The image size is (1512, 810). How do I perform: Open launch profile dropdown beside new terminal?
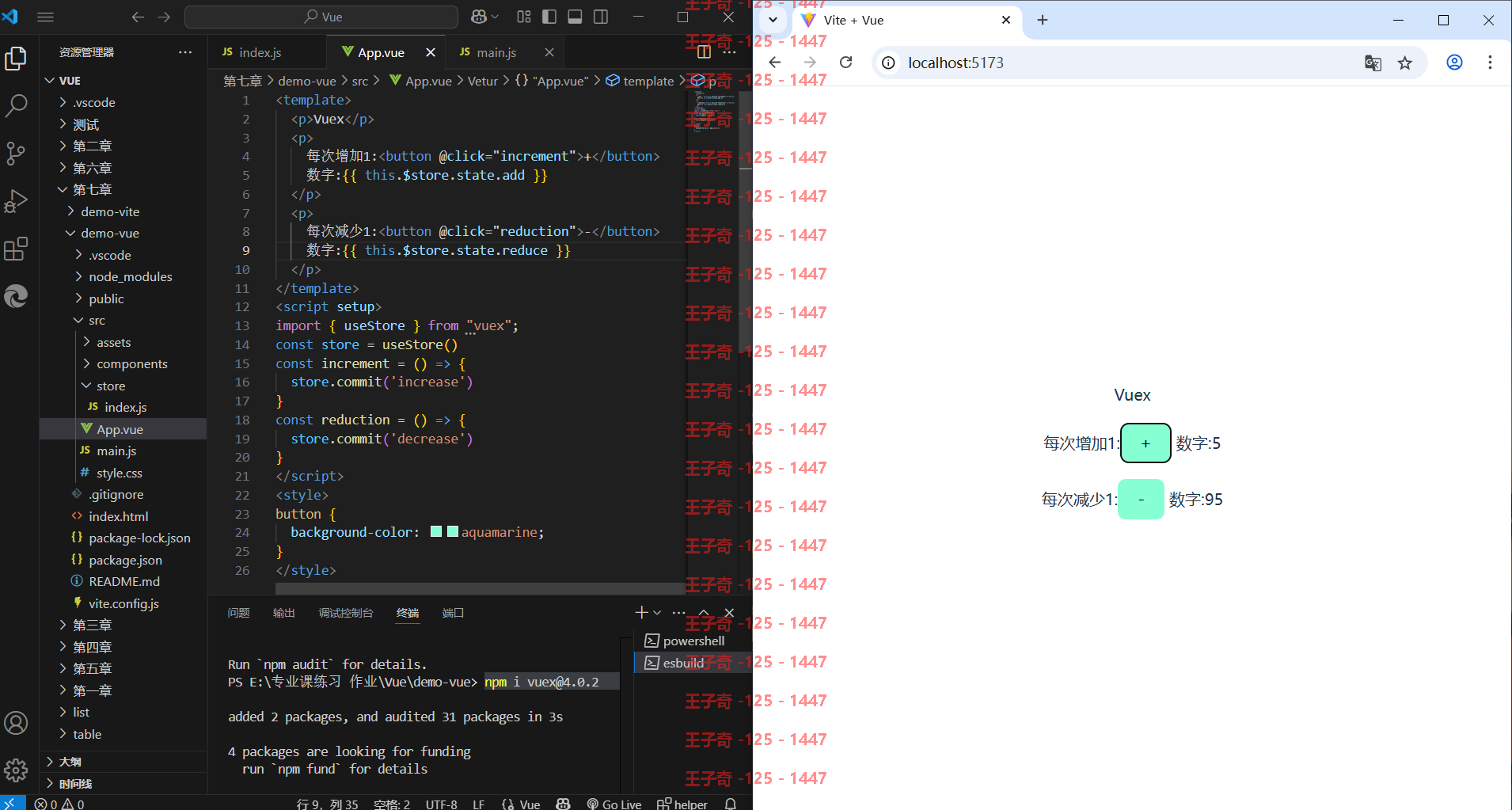click(x=657, y=612)
